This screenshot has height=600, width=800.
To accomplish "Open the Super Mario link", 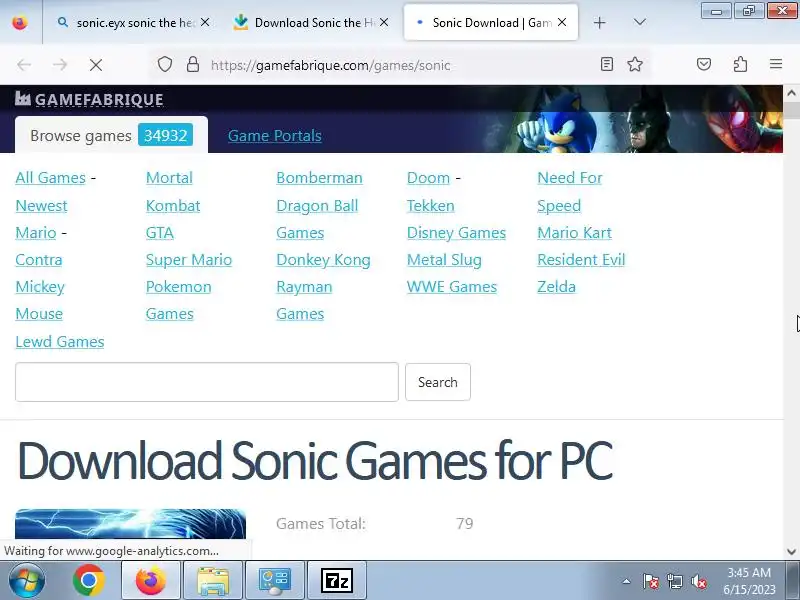I will pos(189,260).
